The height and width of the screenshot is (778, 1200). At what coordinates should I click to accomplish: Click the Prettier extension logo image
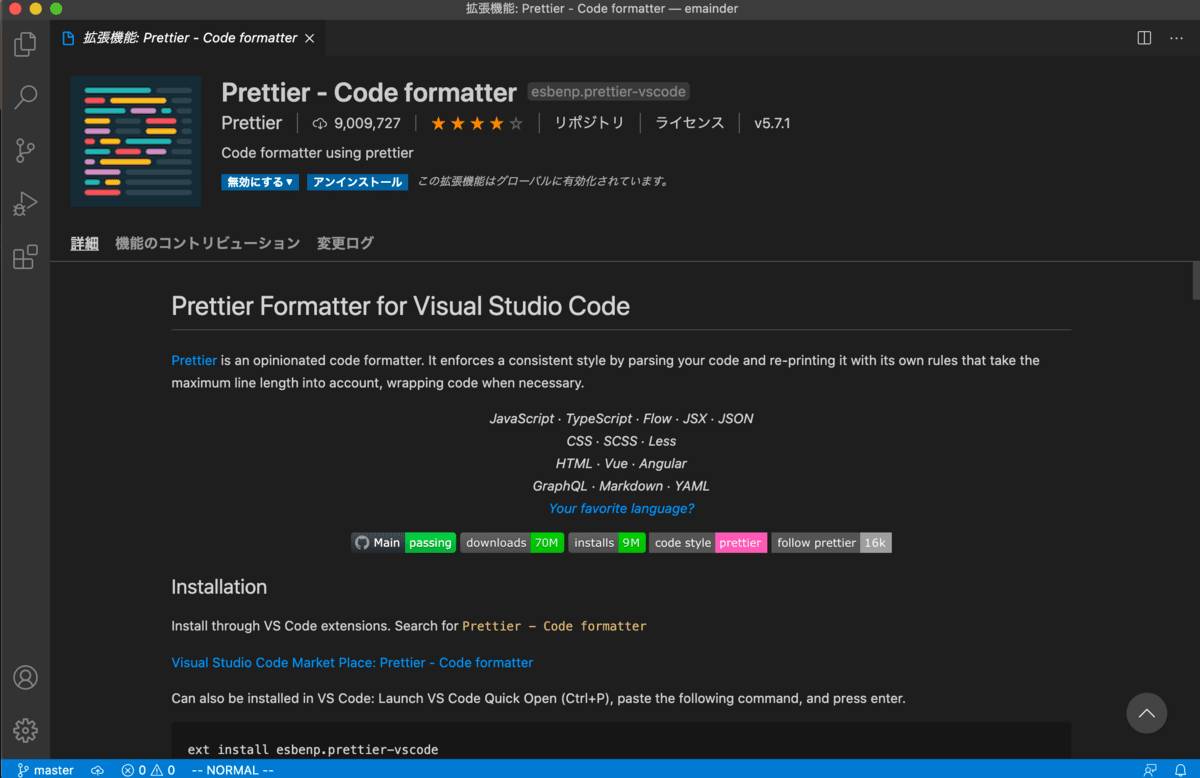[x=136, y=141]
